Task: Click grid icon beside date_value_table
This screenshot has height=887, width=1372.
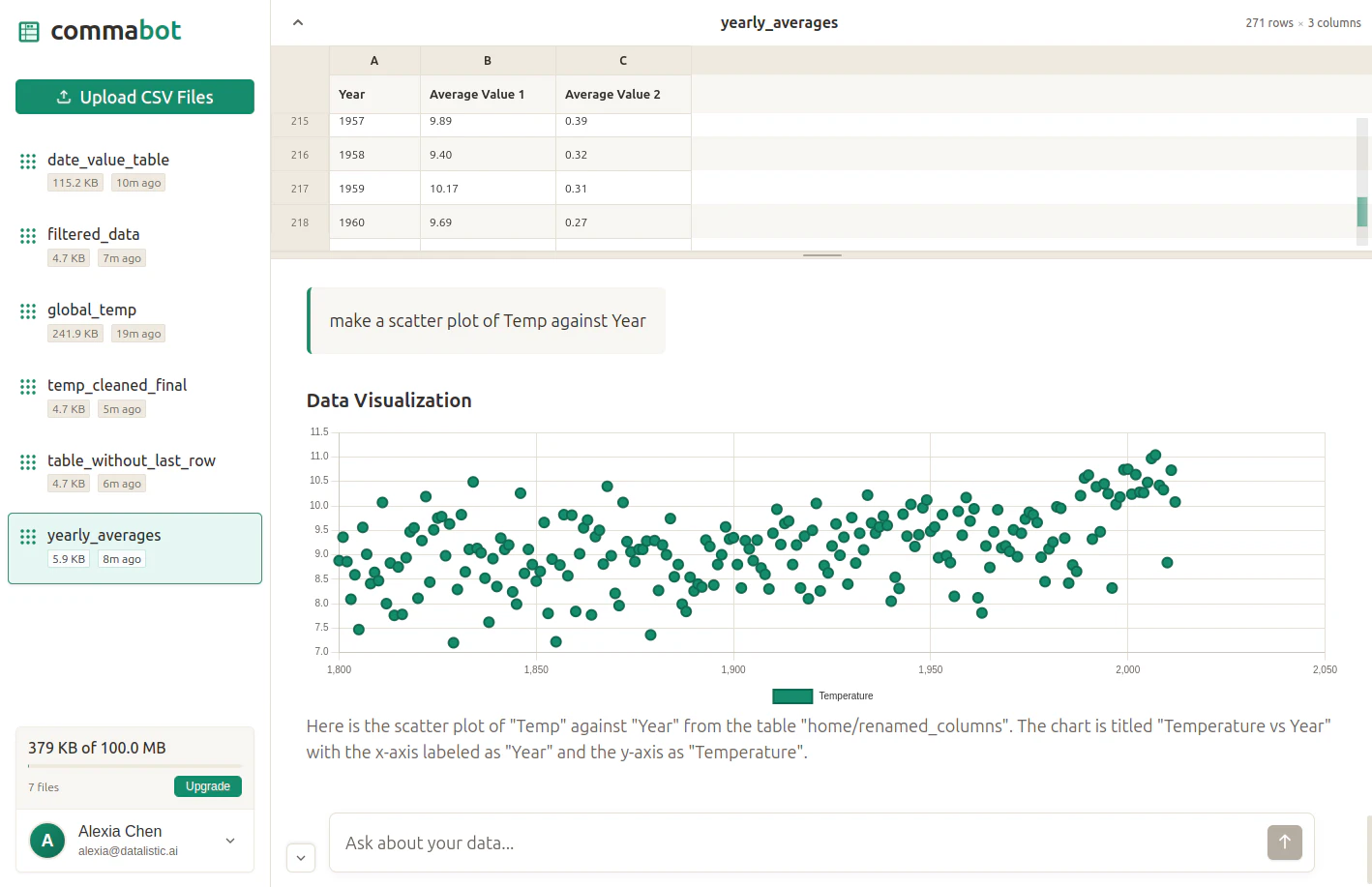Action: tap(28, 162)
